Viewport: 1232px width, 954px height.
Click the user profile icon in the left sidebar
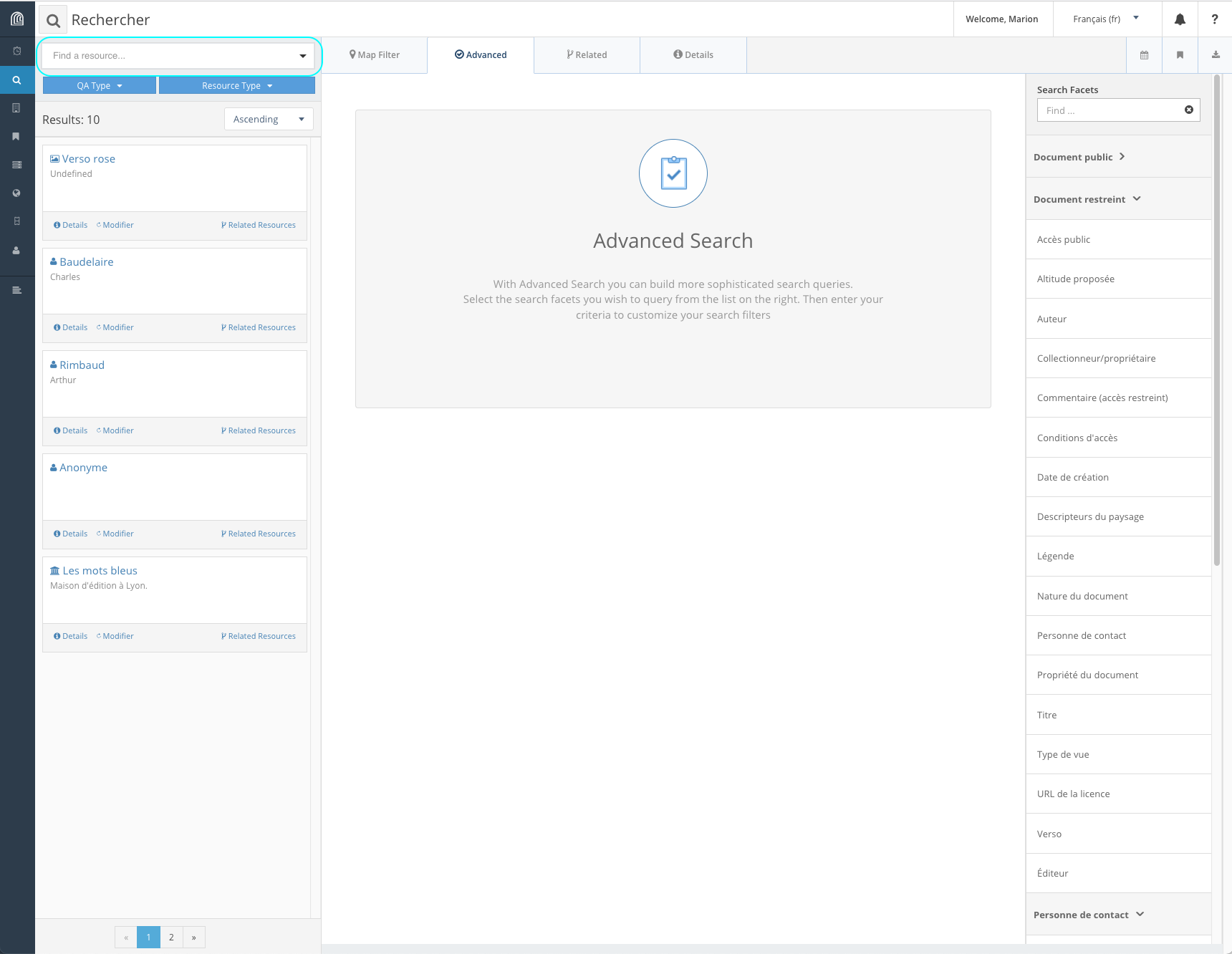16,251
